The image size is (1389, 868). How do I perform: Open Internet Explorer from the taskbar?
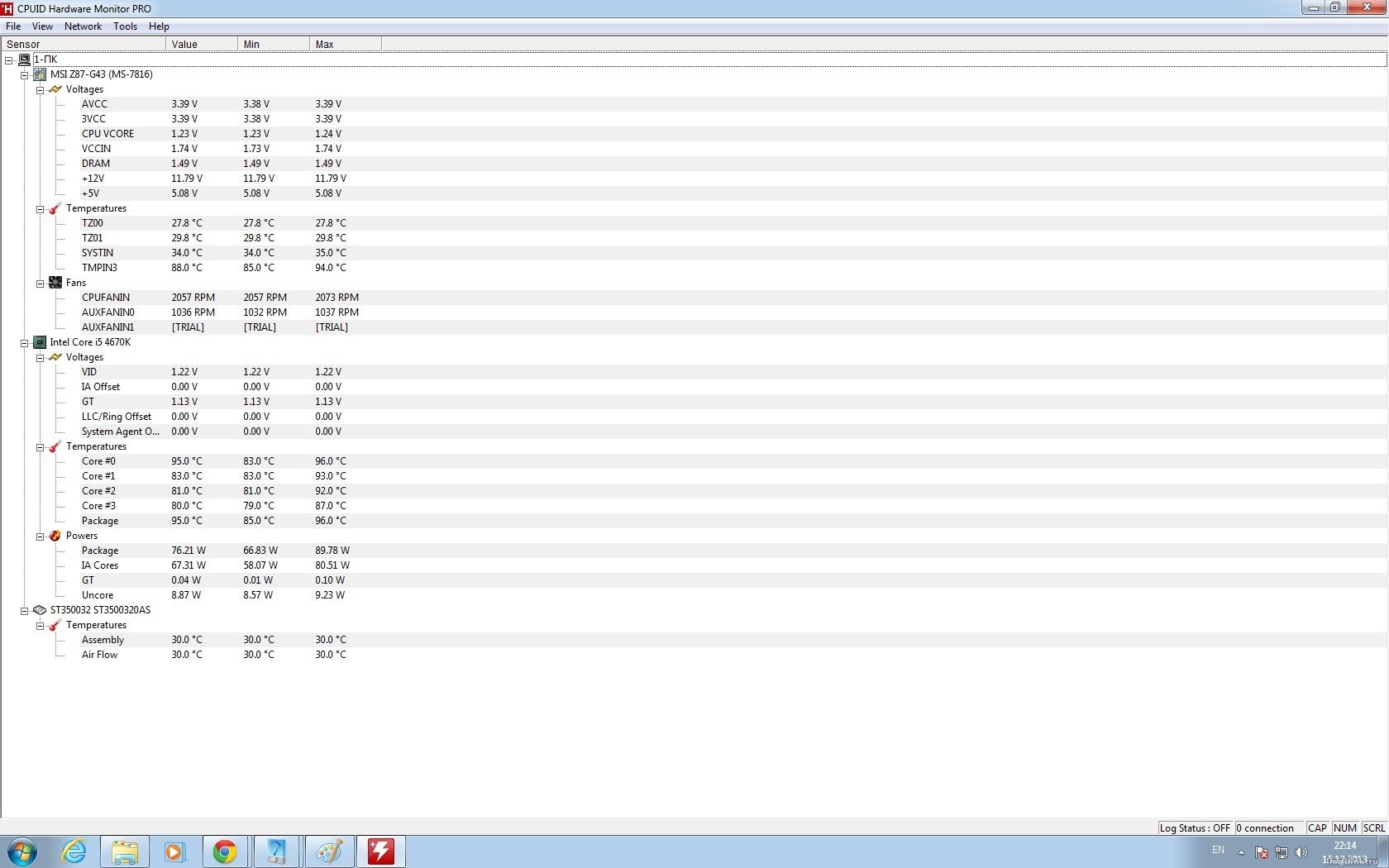click(x=74, y=851)
